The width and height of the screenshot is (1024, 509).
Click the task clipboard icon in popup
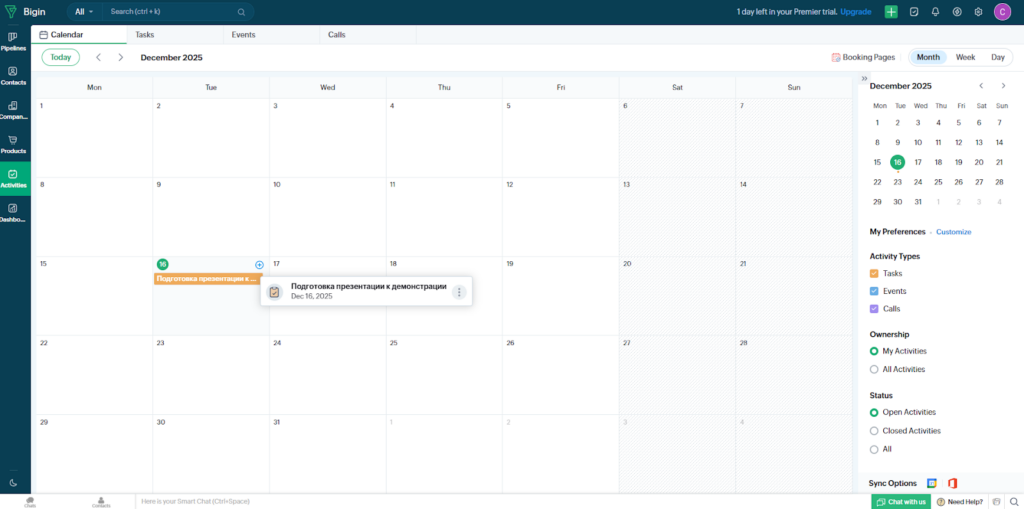pyautogui.click(x=275, y=292)
